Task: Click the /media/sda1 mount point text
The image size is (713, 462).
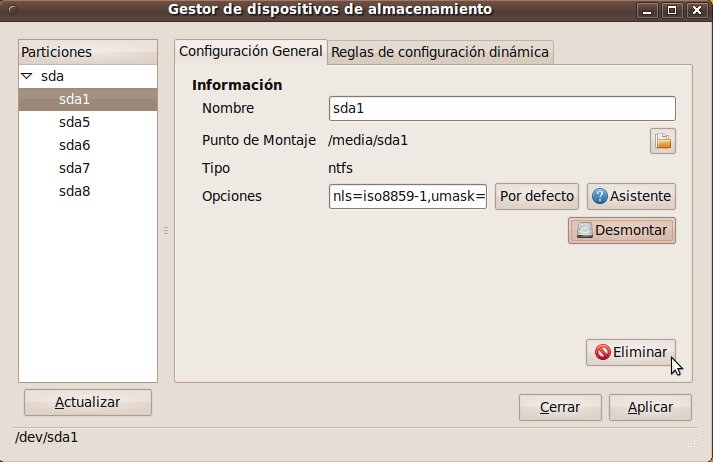Action: coord(368,140)
